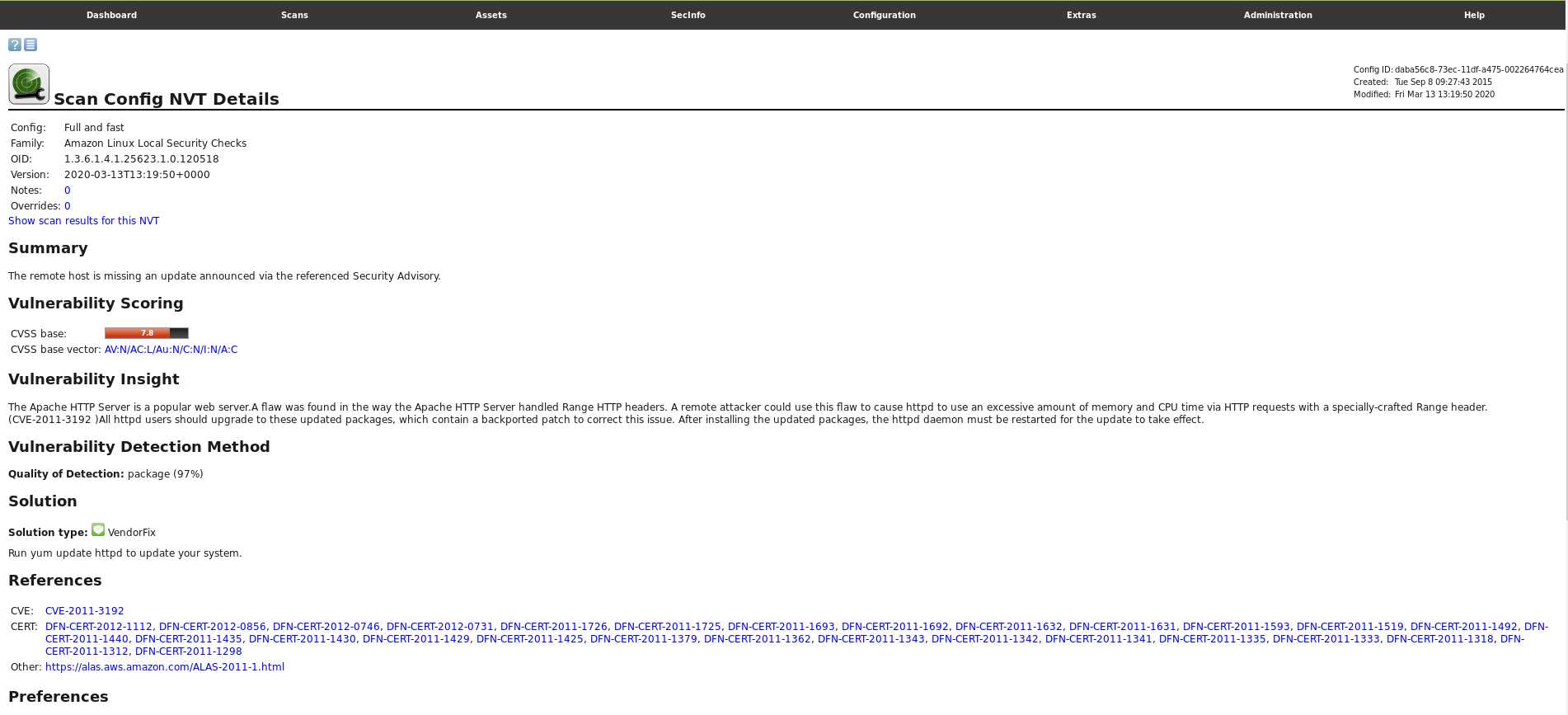
Task: Open DFN-CERT-2011-1692 link
Action: (895, 627)
